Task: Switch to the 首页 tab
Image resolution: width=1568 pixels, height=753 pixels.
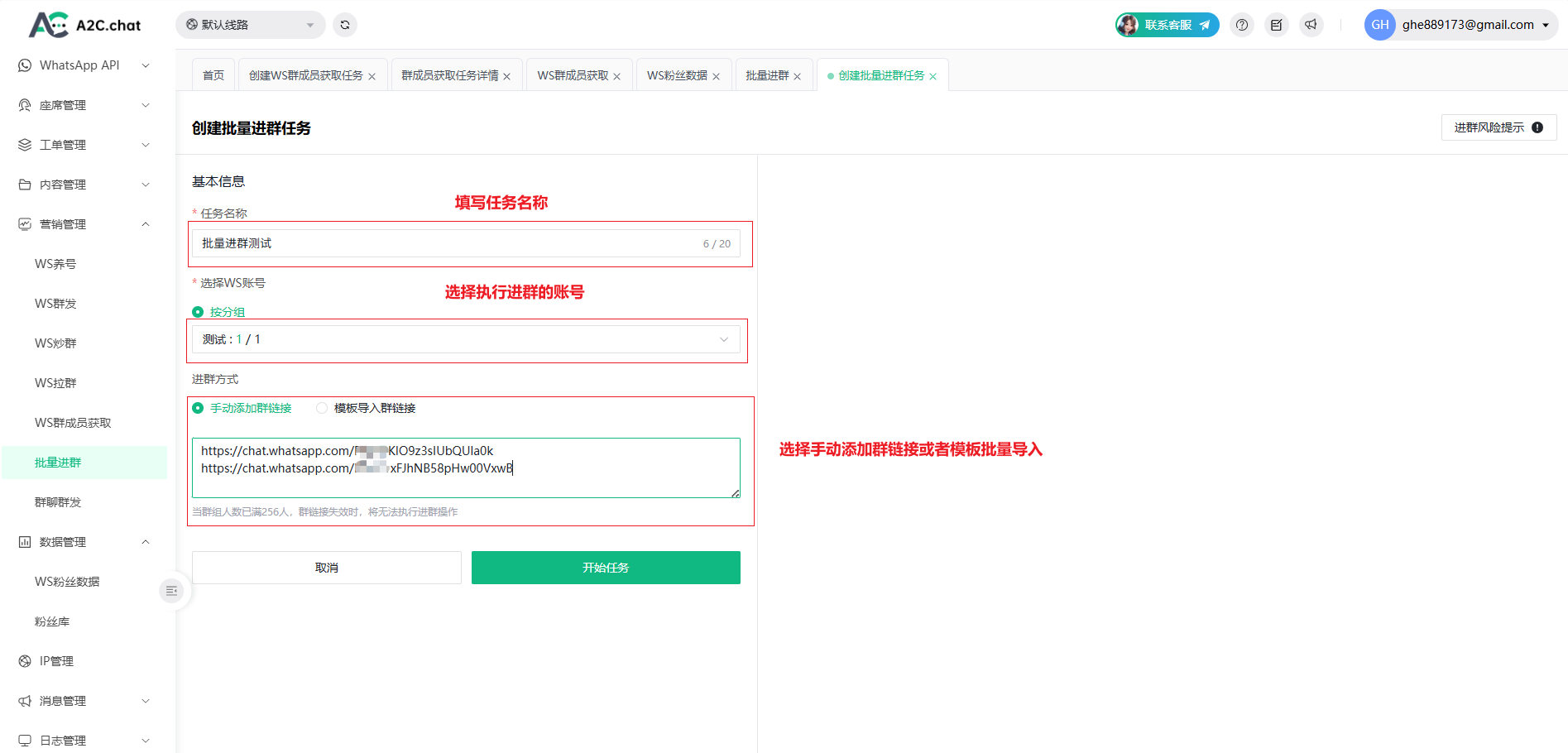Action: point(213,75)
